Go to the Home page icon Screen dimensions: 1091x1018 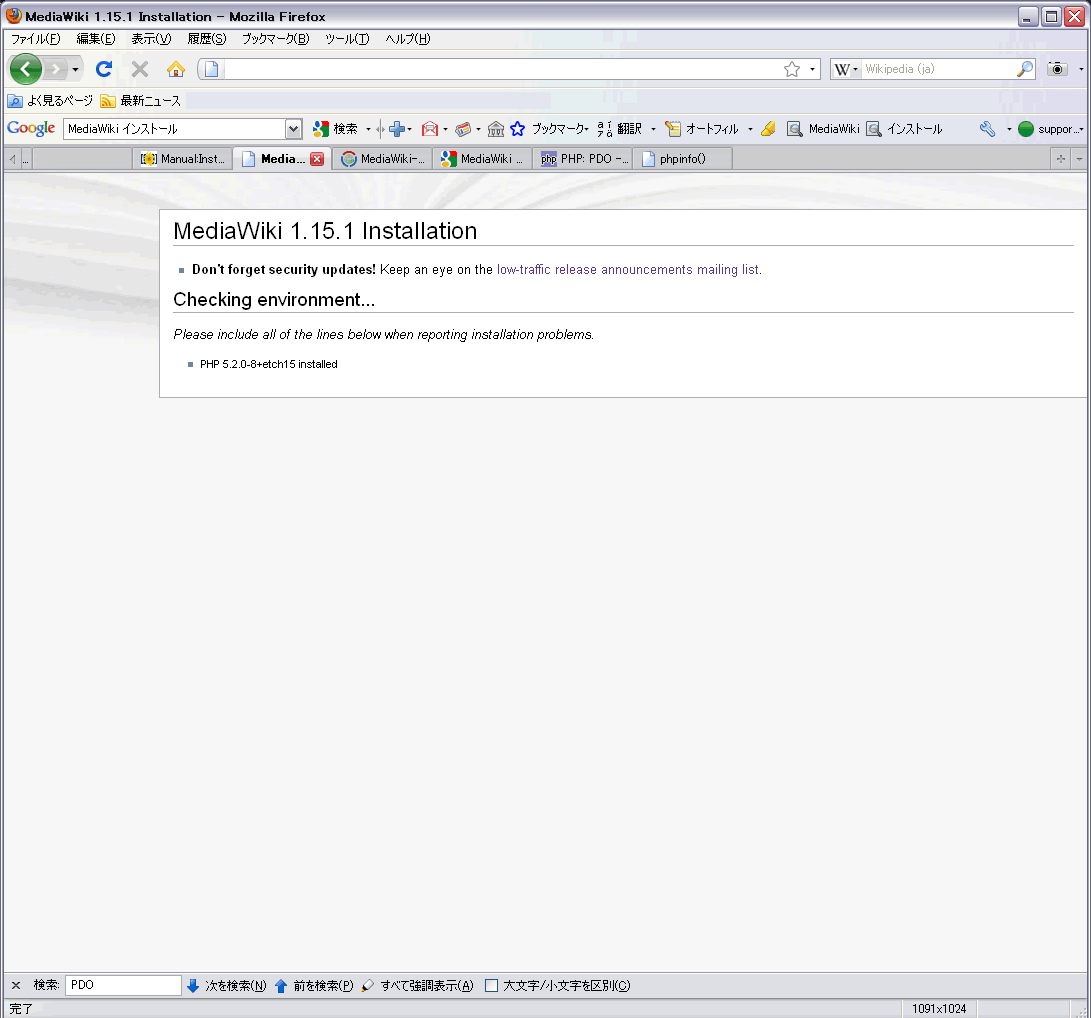click(176, 69)
